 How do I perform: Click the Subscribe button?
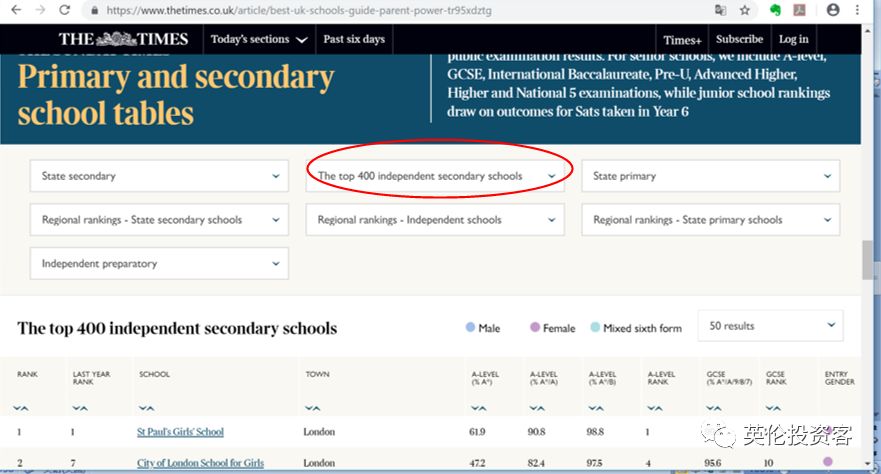pos(739,39)
